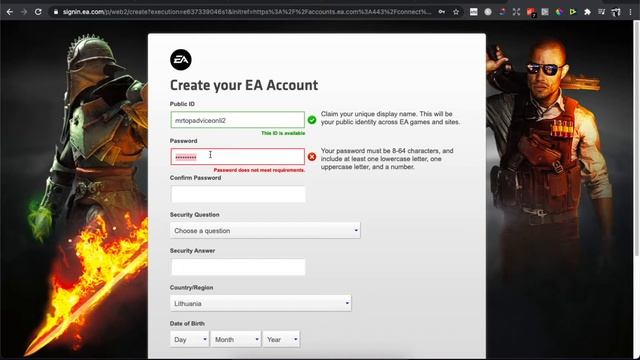Open Chrome three-dot menu
Viewport: 640px width, 360px height.
click(x=631, y=12)
